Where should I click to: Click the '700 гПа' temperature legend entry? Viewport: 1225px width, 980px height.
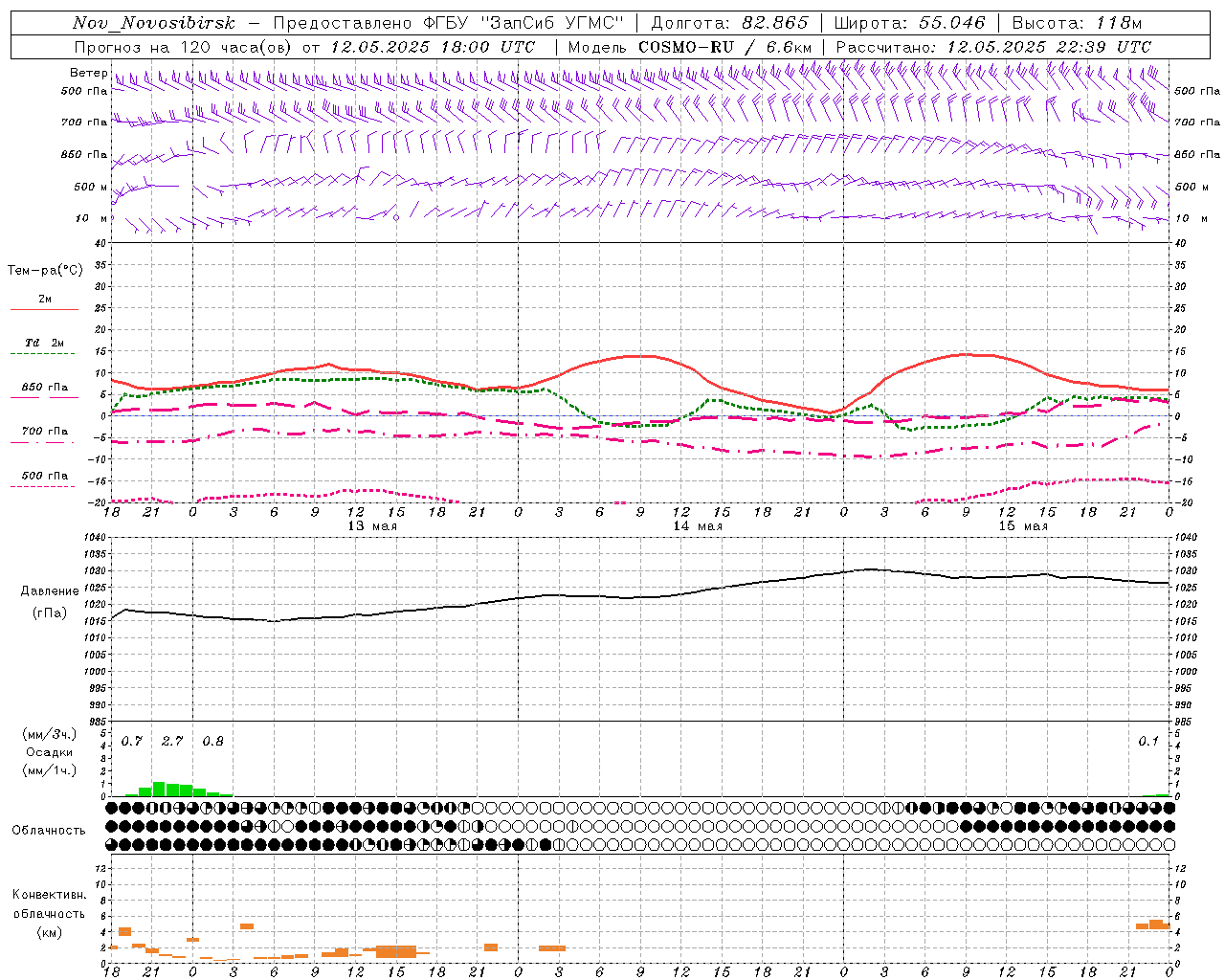(45, 432)
